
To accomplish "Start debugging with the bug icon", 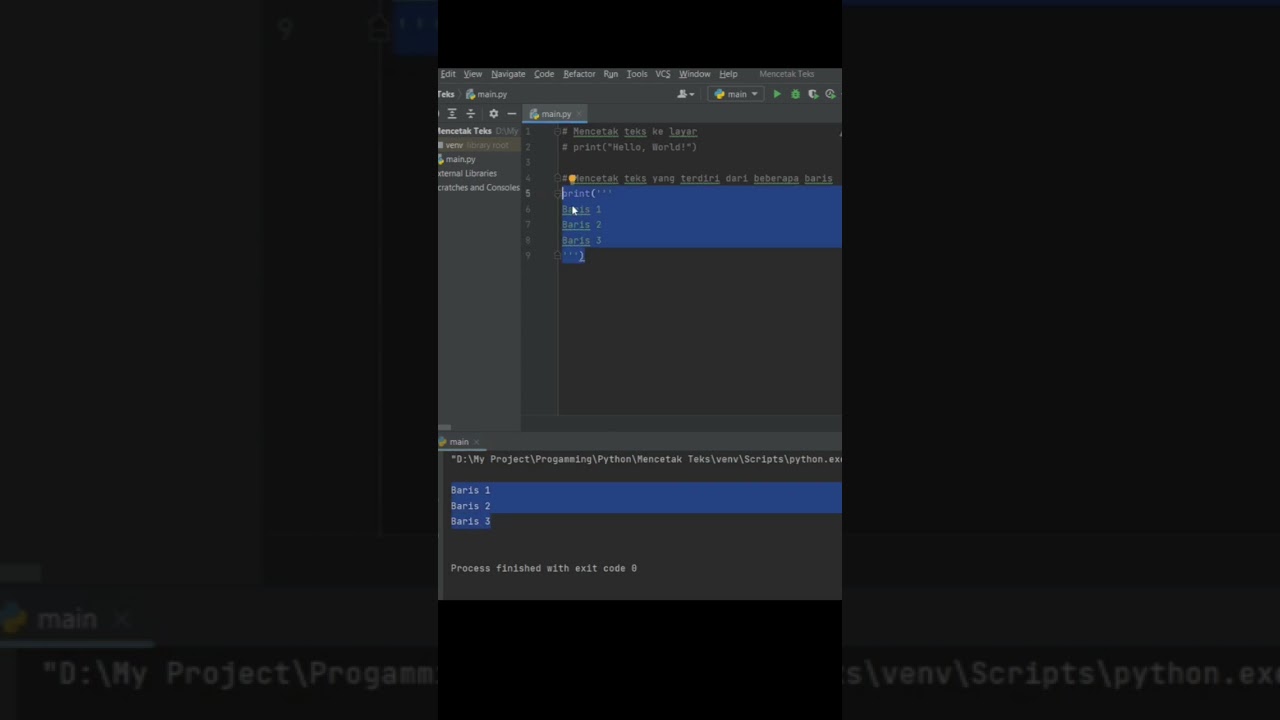I will pyautogui.click(x=795, y=94).
